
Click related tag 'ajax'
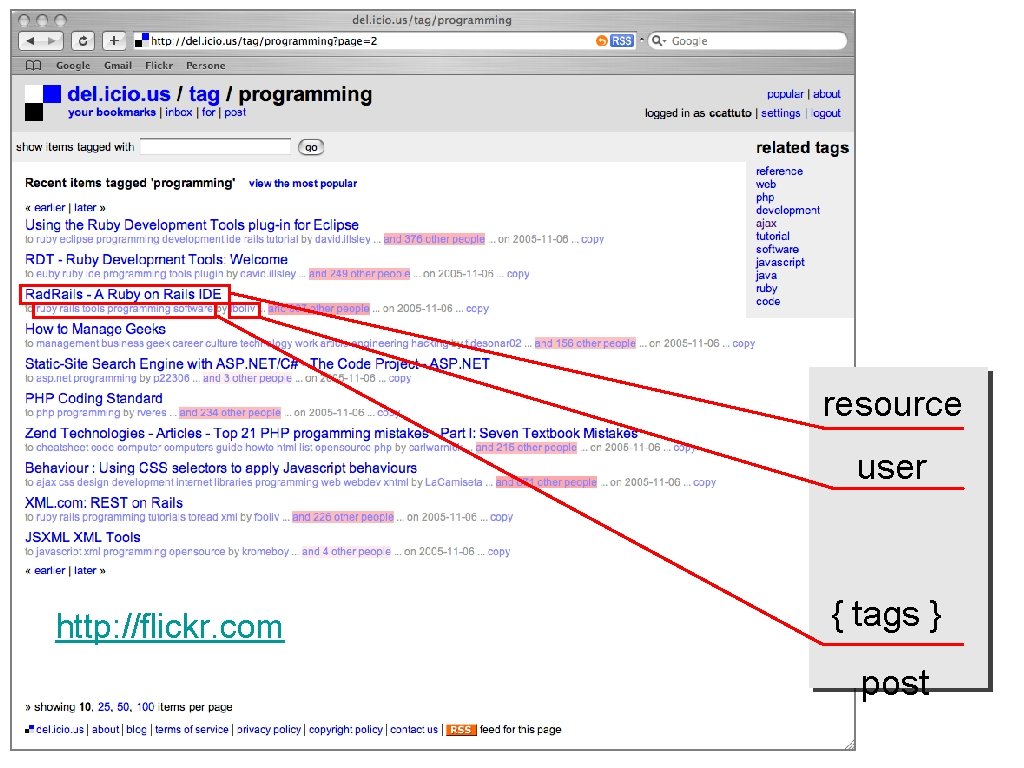(766, 223)
